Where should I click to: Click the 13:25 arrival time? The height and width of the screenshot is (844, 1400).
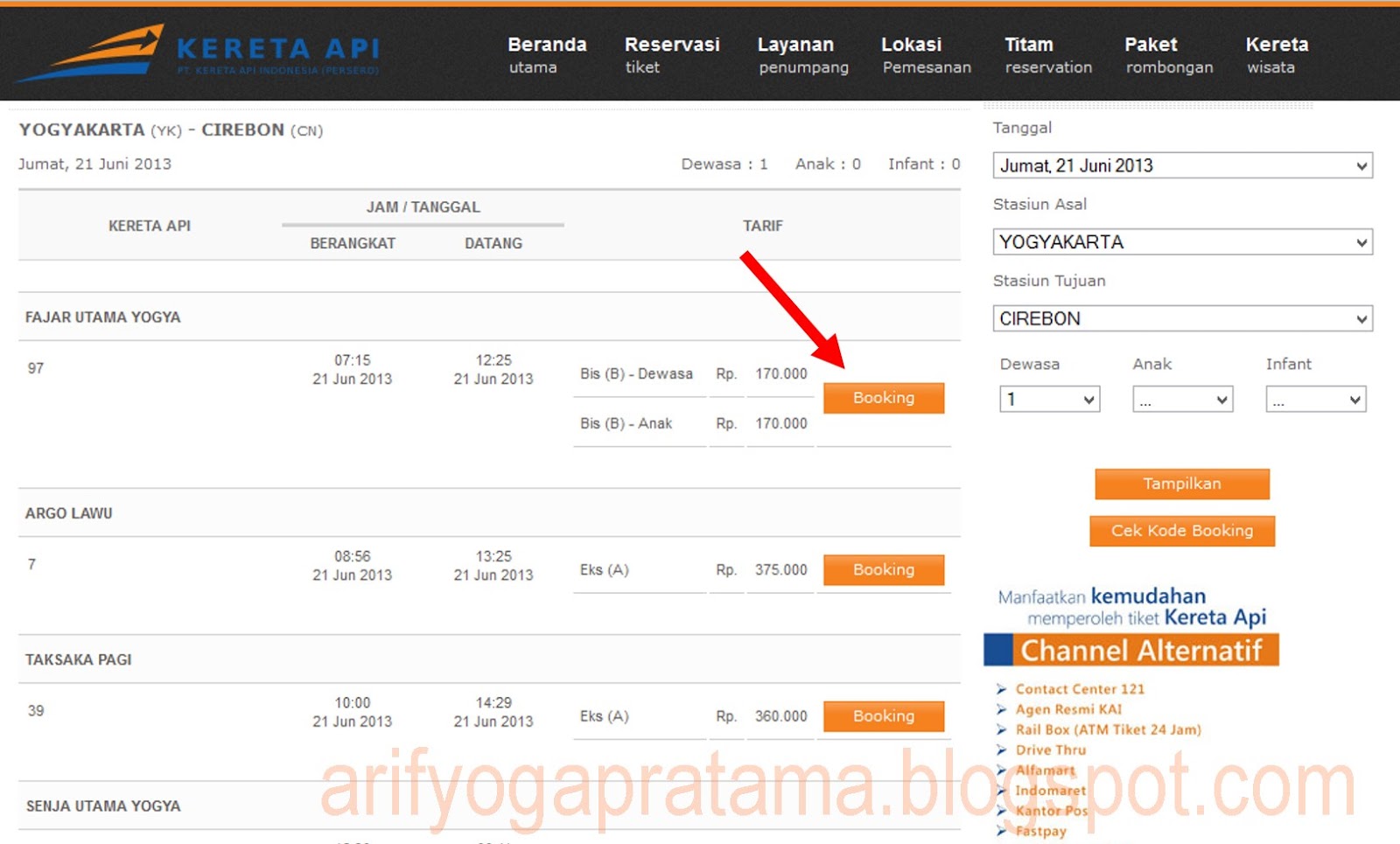click(493, 556)
